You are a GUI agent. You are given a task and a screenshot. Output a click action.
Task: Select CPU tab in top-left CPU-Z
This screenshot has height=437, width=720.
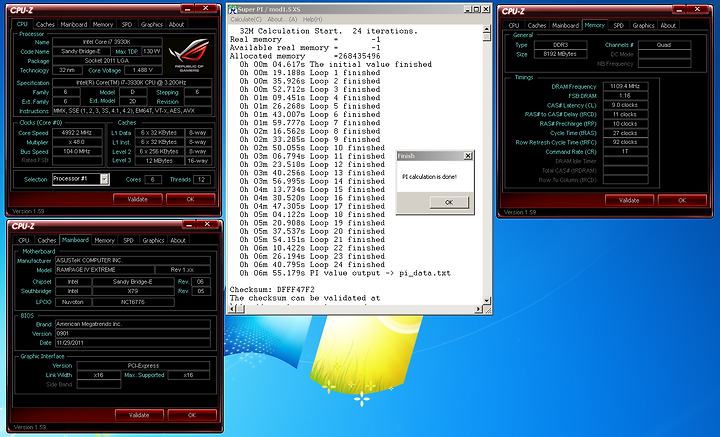coord(22,24)
